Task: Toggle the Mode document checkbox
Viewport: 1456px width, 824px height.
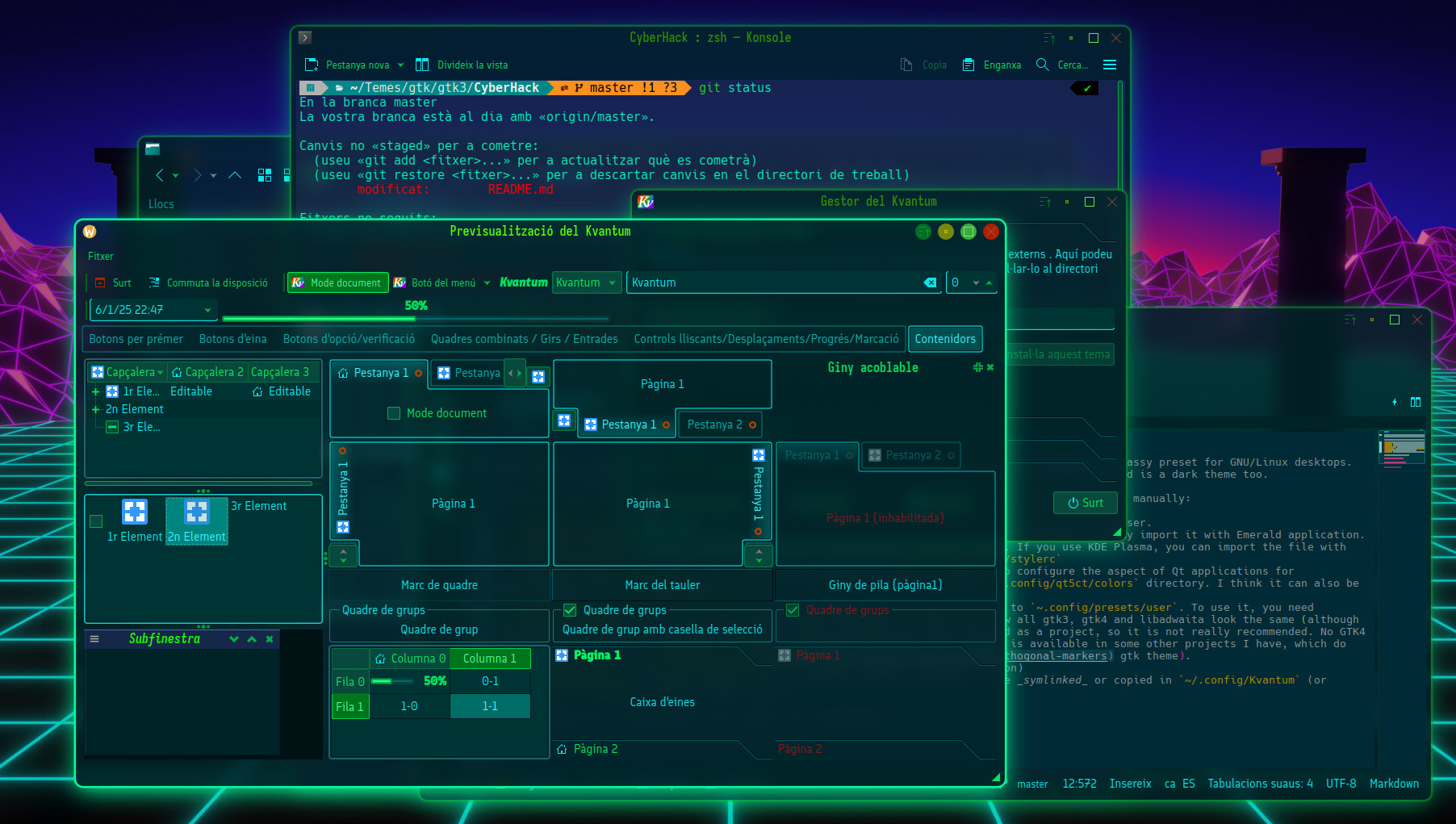Action: [x=394, y=413]
